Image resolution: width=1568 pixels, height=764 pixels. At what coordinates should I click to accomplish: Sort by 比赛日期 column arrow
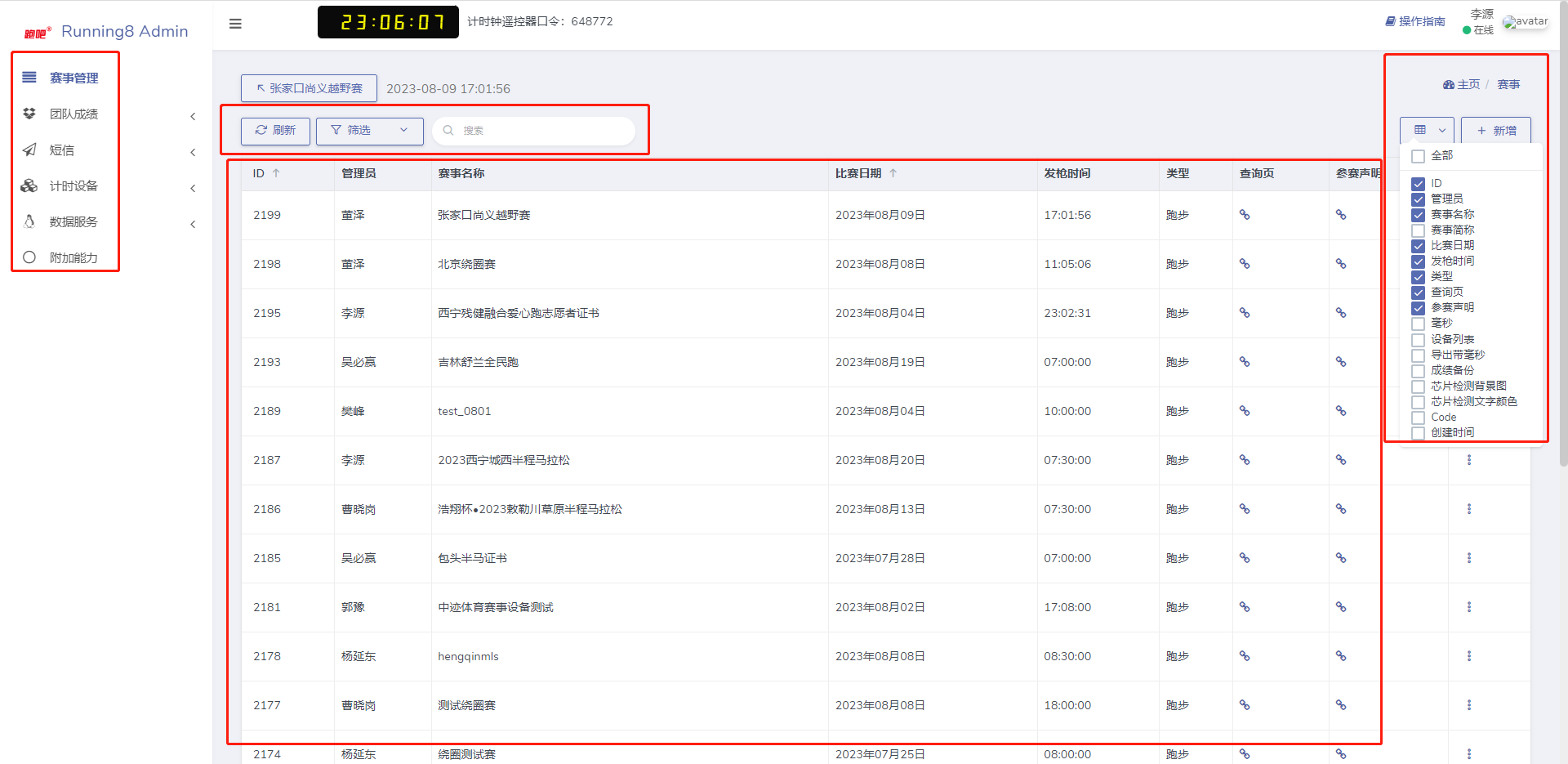893,173
